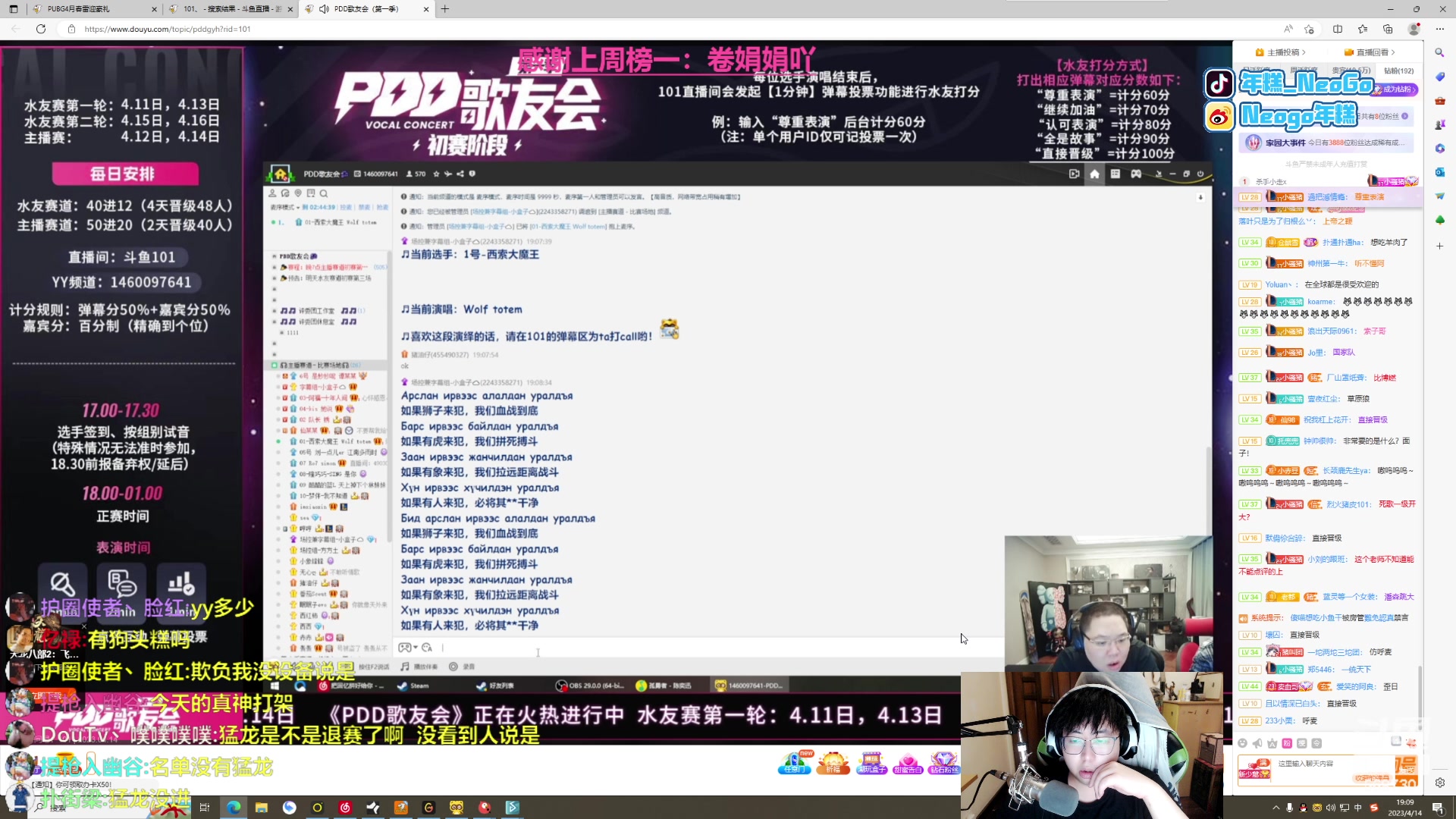Screen dimensions: 1456x819
Task: Switch to the 101 搜索结果 斗鱼直播 tab
Action: tap(229, 9)
